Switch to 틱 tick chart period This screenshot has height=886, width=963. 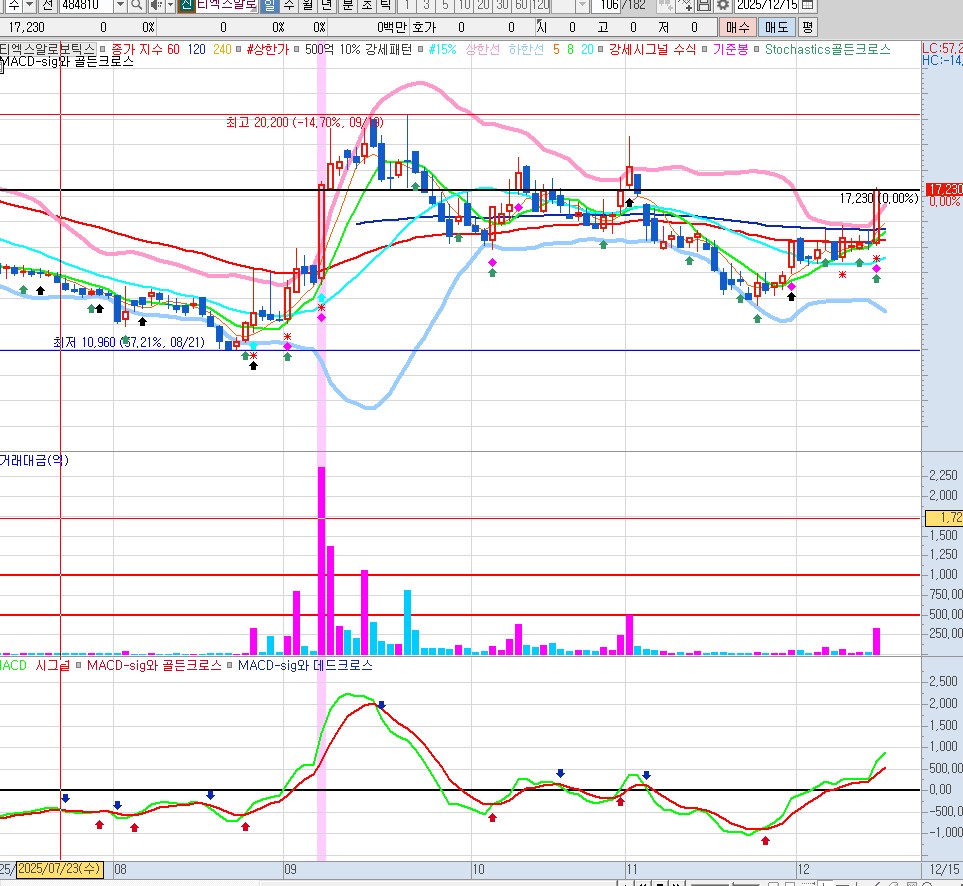pyautogui.click(x=385, y=6)
